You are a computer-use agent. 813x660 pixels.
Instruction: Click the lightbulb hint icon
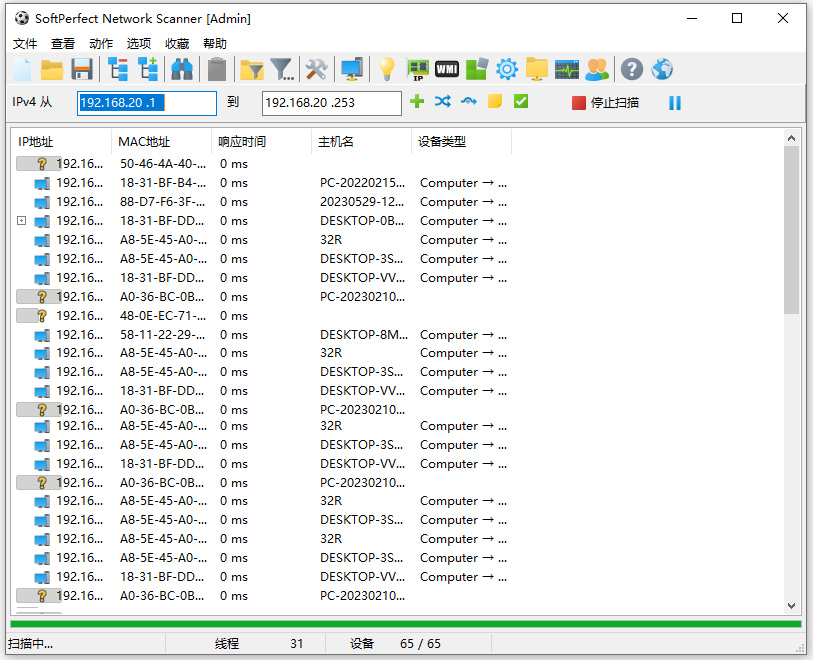click(x=386, y=69)
